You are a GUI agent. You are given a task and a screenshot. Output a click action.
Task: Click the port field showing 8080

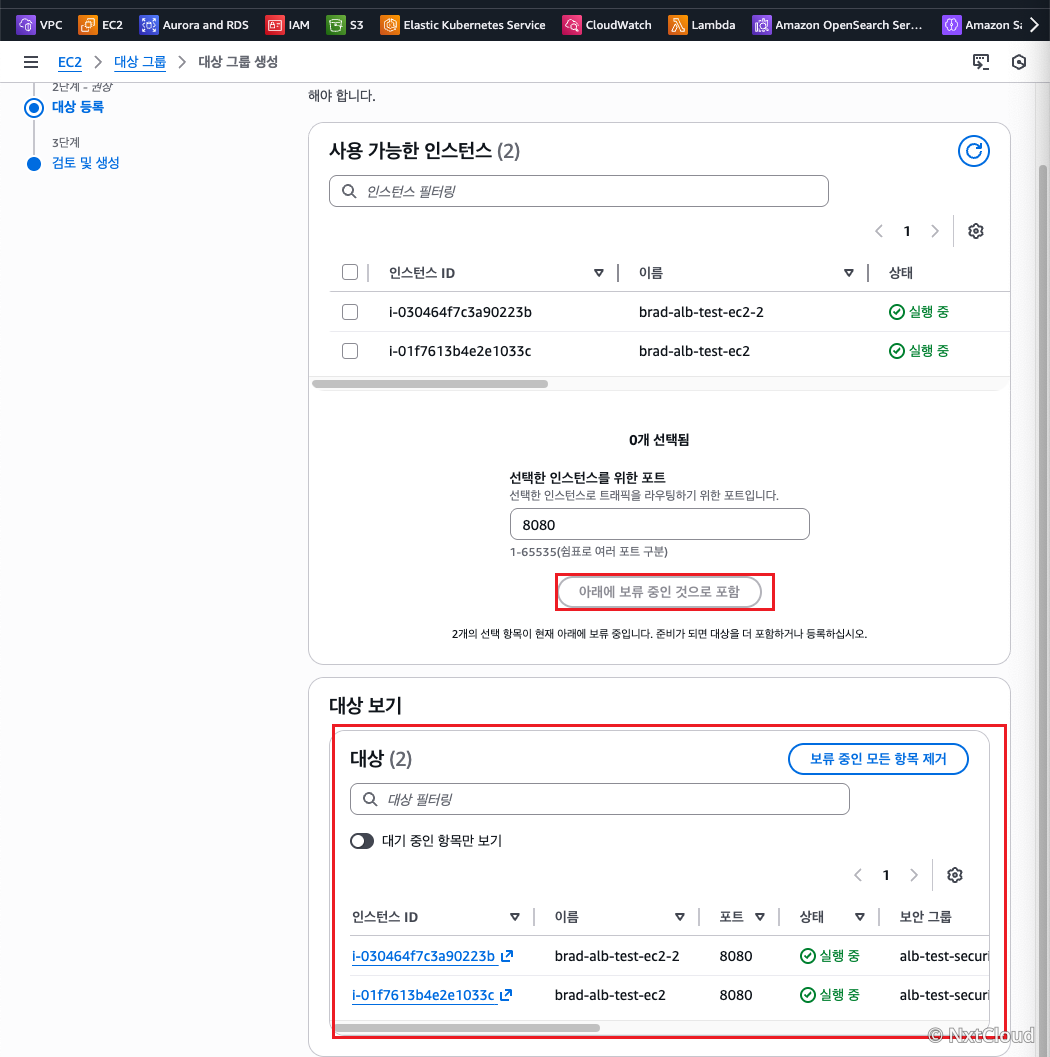coord(660,524)
